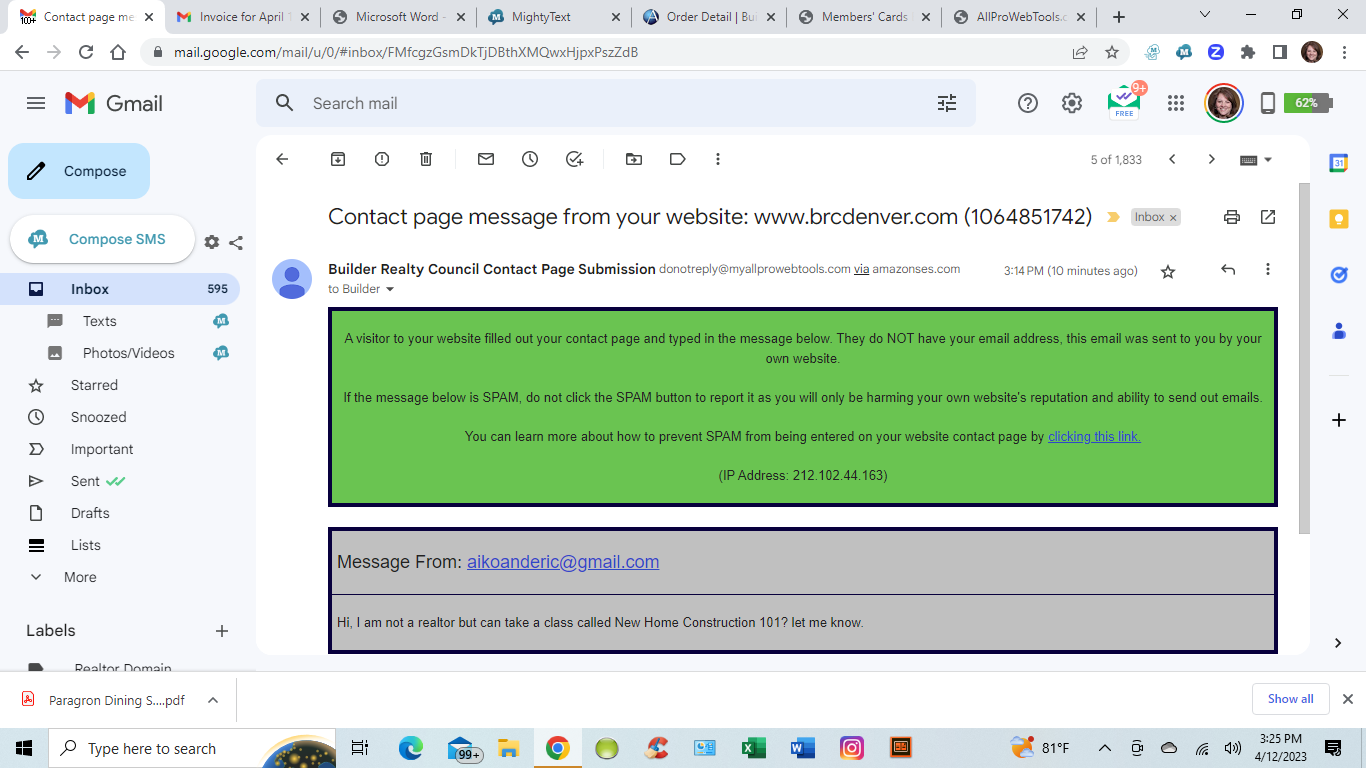Archive this email
This screenshot has height=768, width=1366.
(x=338, y=159)
